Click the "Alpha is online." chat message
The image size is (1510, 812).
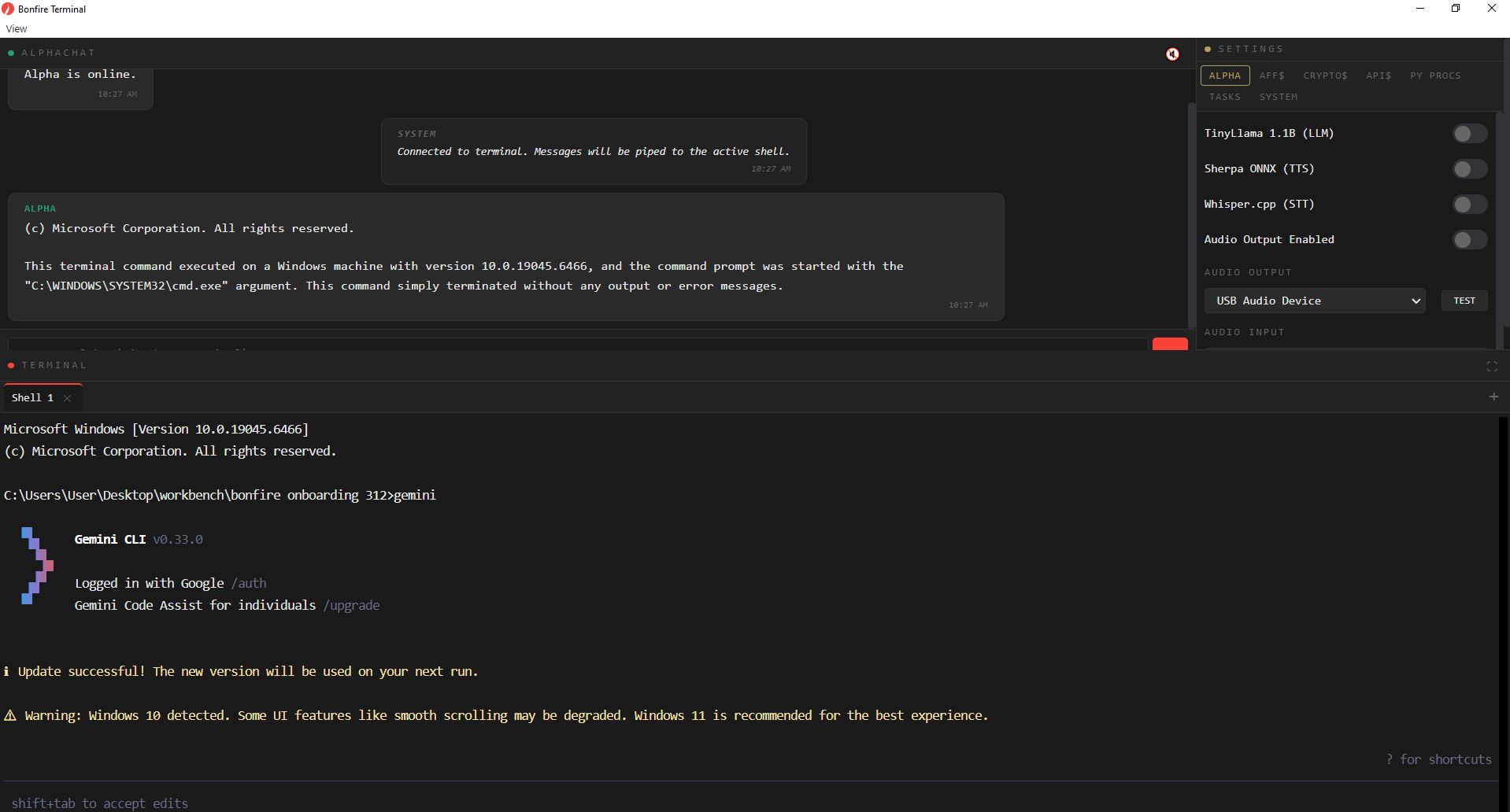click(80, 74)
